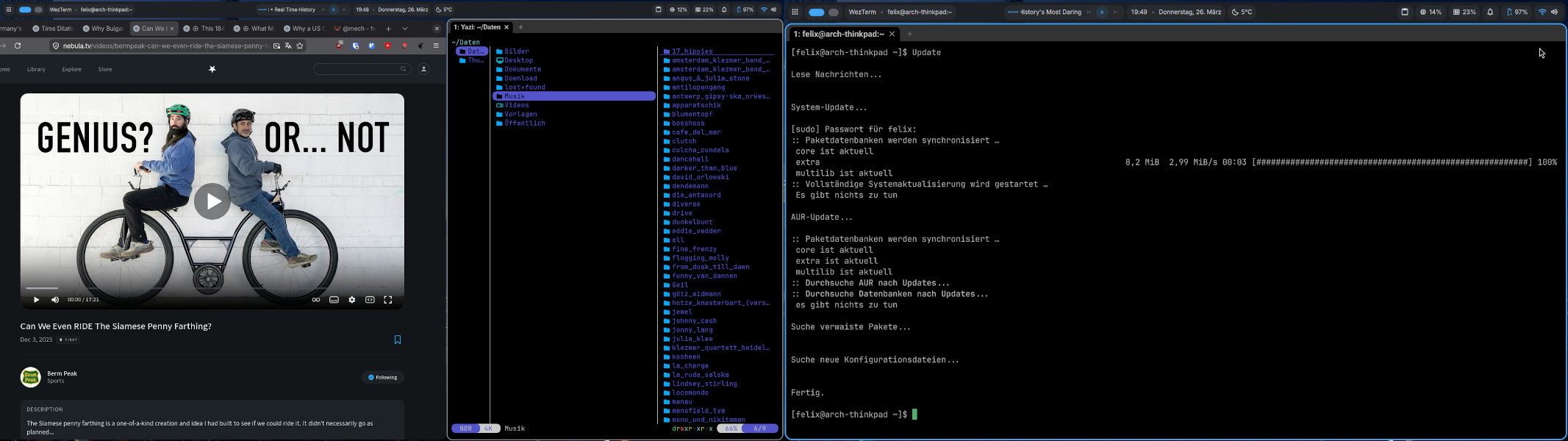Reload the nebula.tv page
This screenshot has width=1568, height=441.
click(18, 46)
